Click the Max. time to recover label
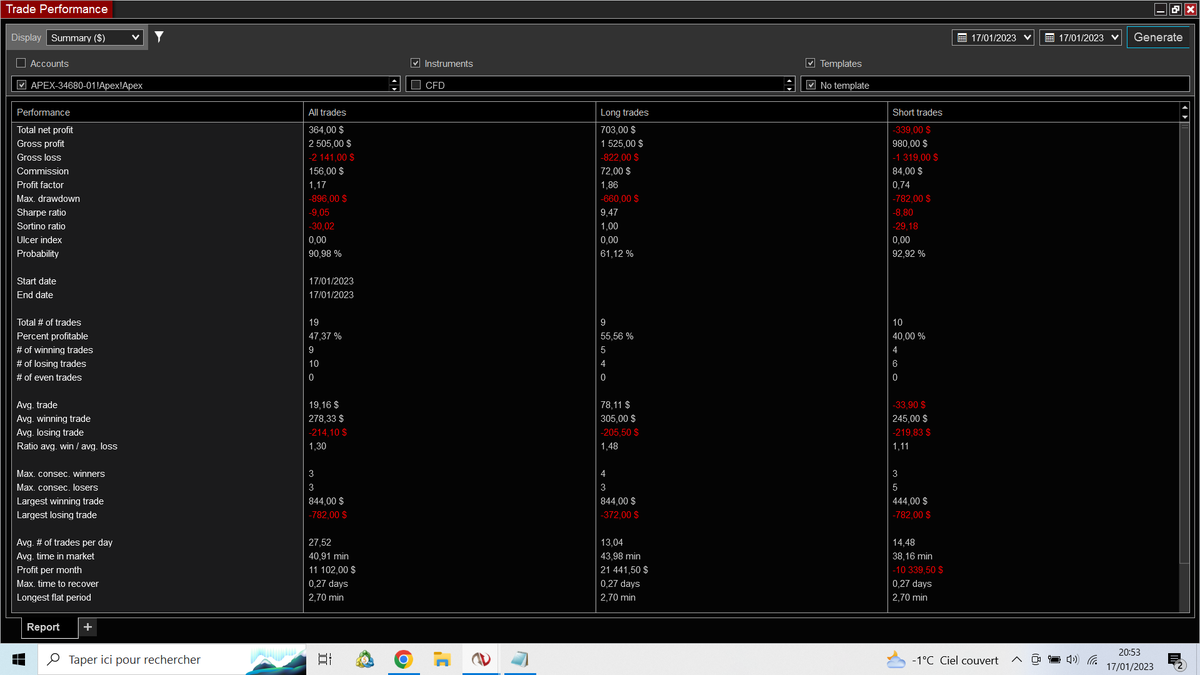Image resolution: width=1200 pixels, height=675 pixels. 58,583
